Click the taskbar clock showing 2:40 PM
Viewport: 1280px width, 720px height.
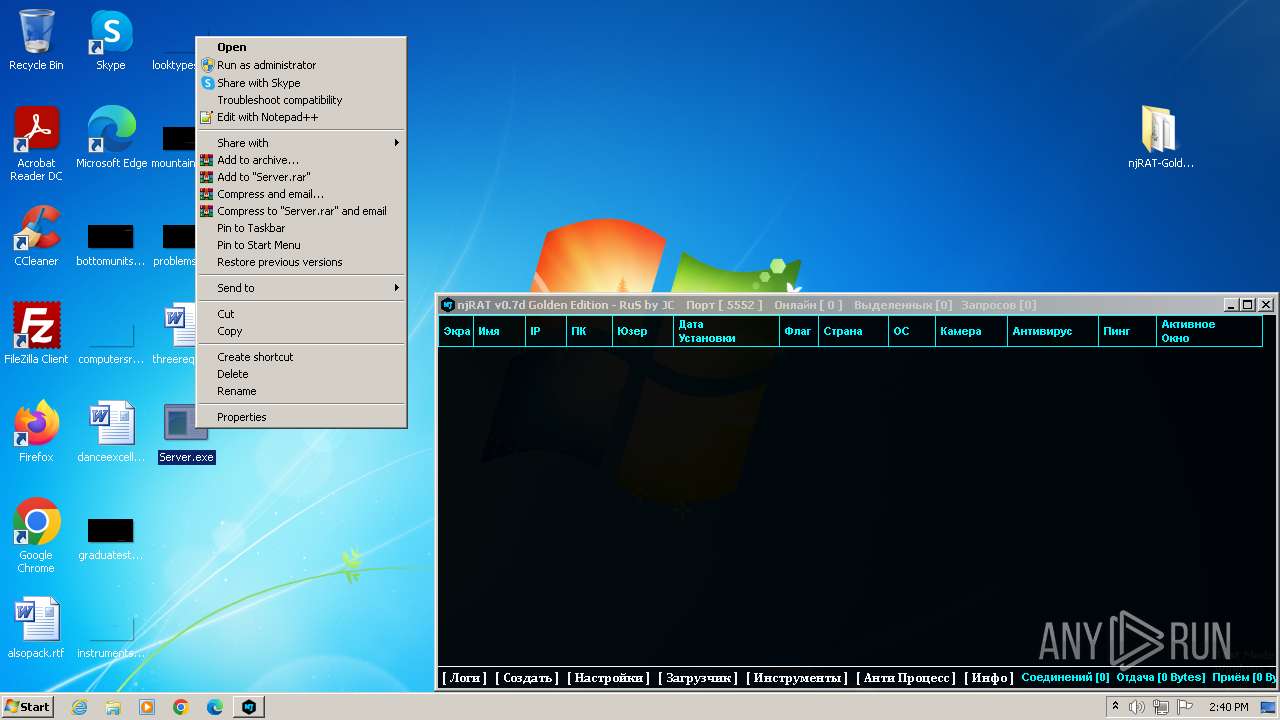(x=1228, y=707)
